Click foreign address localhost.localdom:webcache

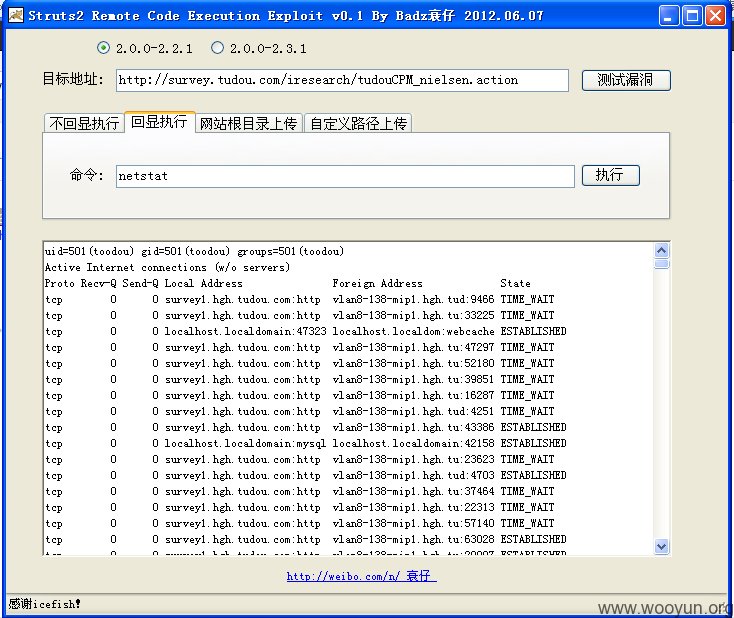coord(413,331)
